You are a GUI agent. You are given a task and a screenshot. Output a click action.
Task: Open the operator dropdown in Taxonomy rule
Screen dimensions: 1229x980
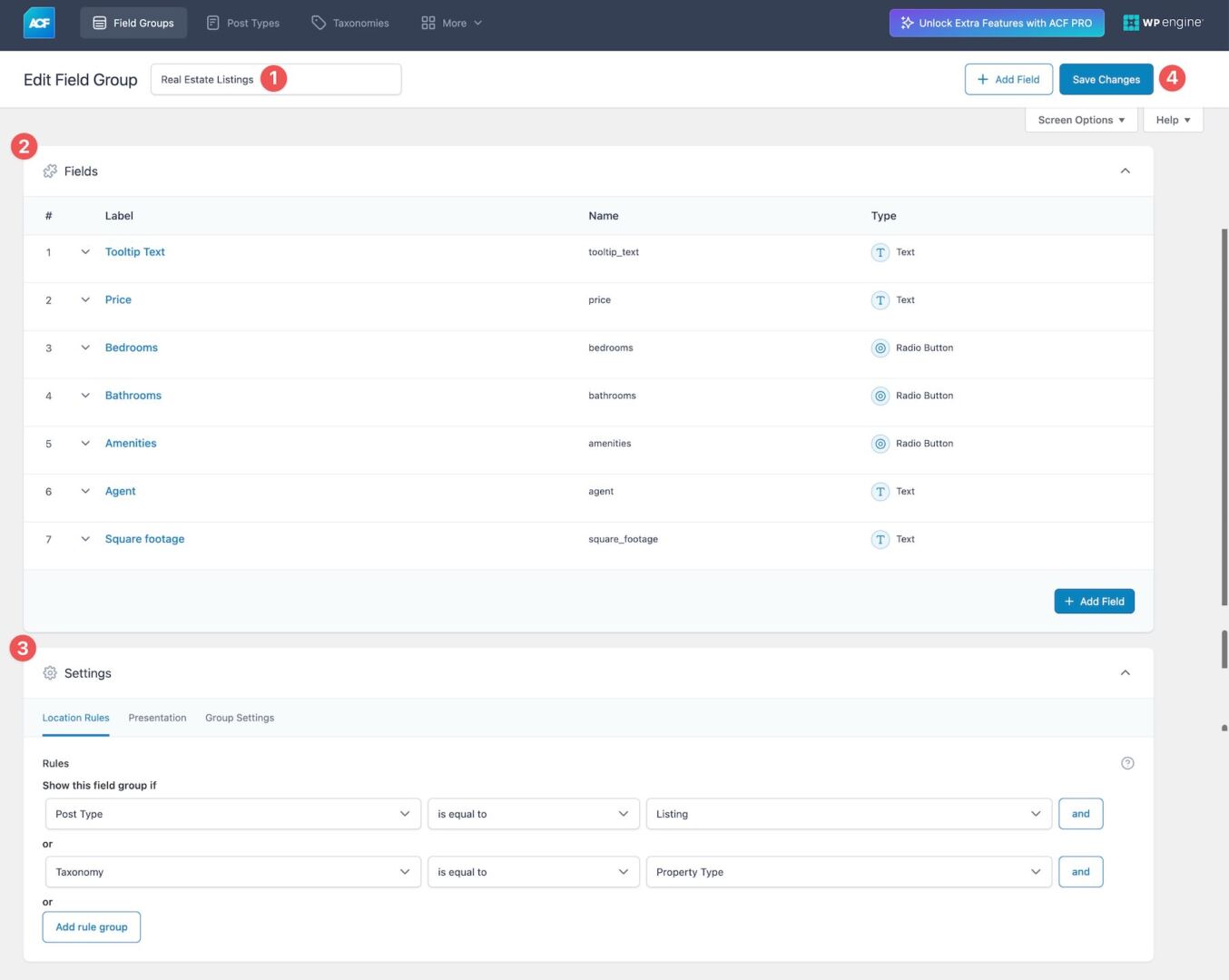533,872
